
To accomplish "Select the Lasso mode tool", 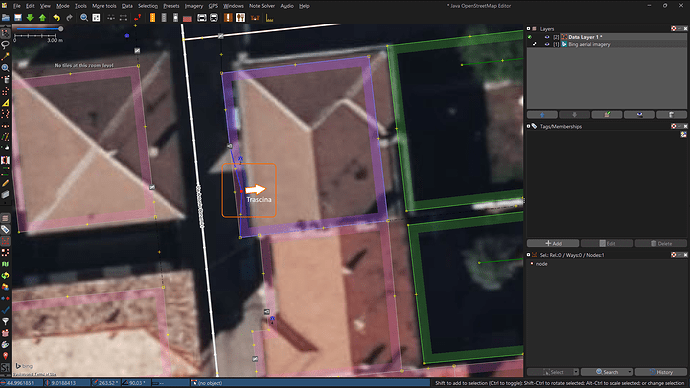I will pyautogui.click(x=5, y=45).
